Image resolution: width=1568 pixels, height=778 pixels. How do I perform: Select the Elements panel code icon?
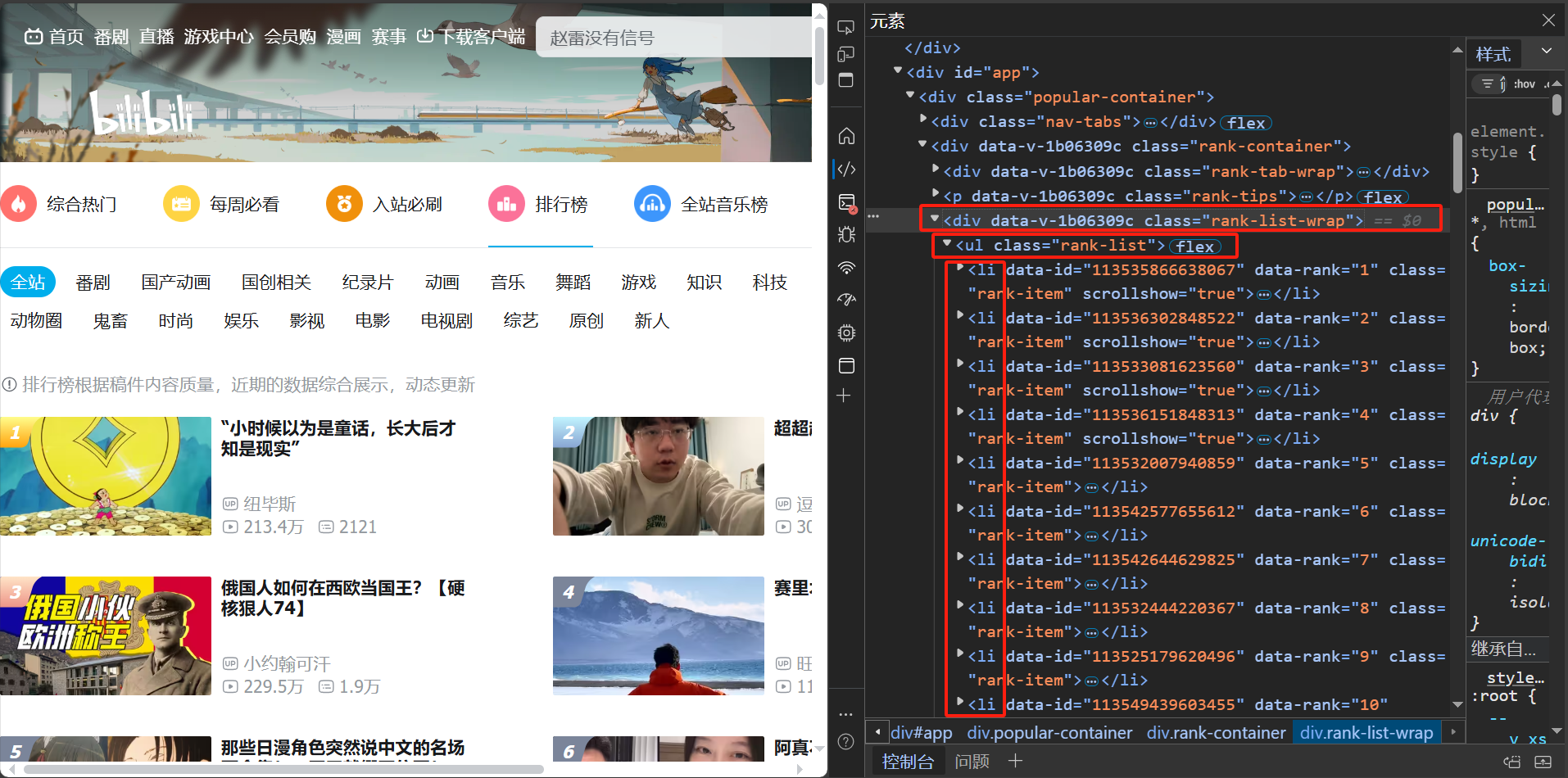(847, 169)
